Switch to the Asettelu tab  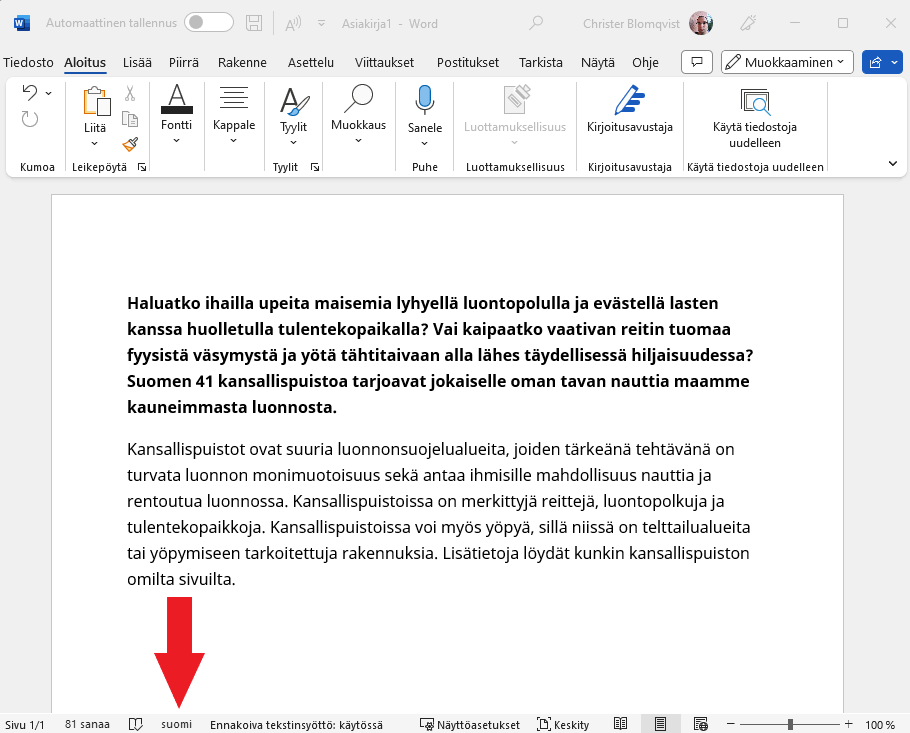[x=310, y=62]
